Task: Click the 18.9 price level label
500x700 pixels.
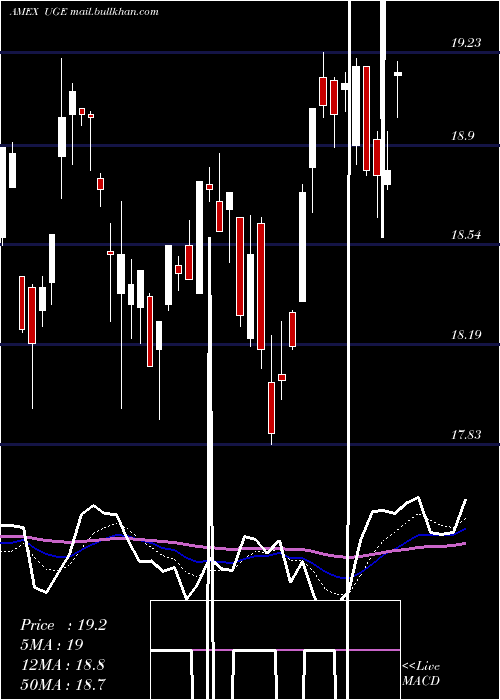Action: (462, 136)
